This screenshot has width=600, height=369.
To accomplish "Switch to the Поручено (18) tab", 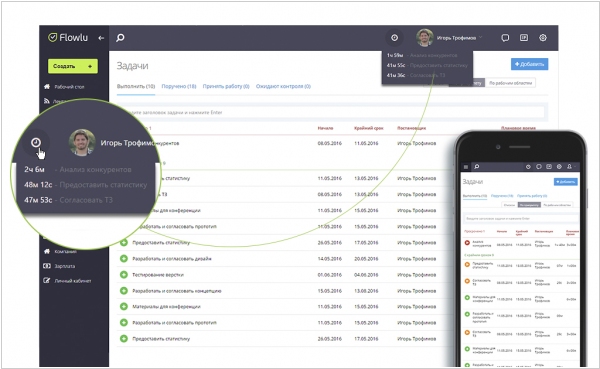I will 179,86.
